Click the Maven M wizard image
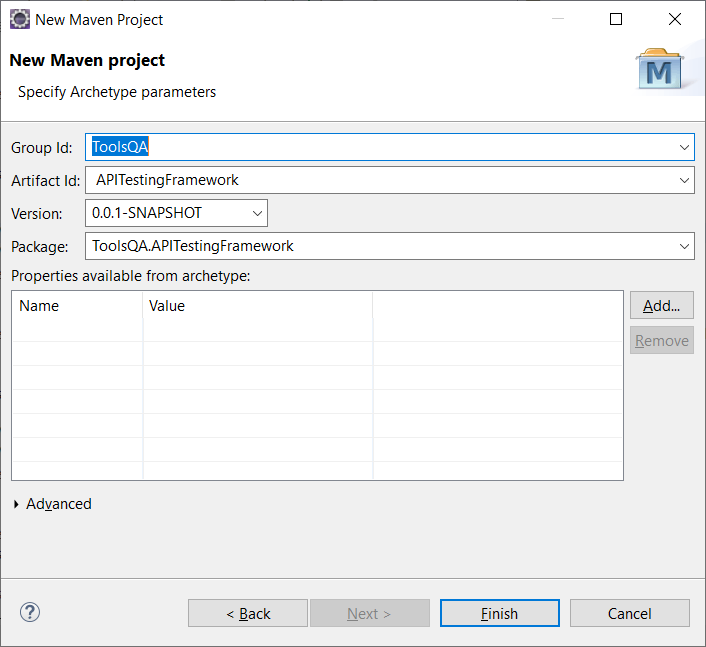The height and width of the screenshot is (647, 706). [x=660, y=69]
